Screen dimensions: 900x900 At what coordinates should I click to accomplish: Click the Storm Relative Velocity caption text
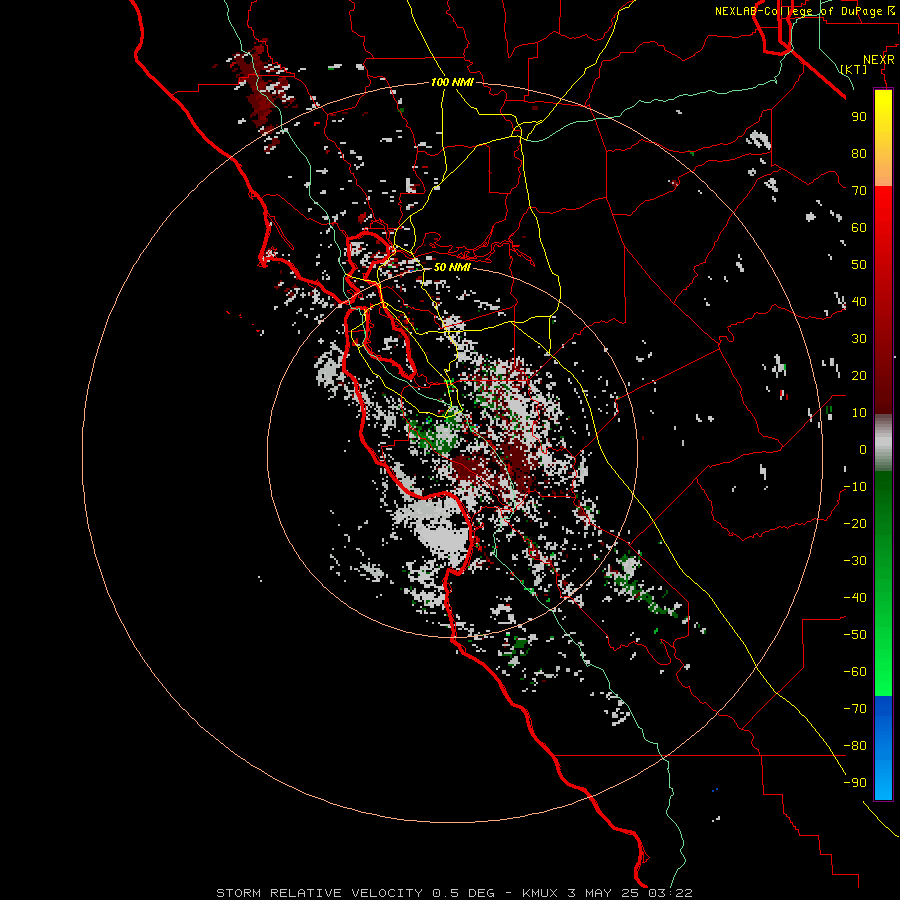point(455,893)
